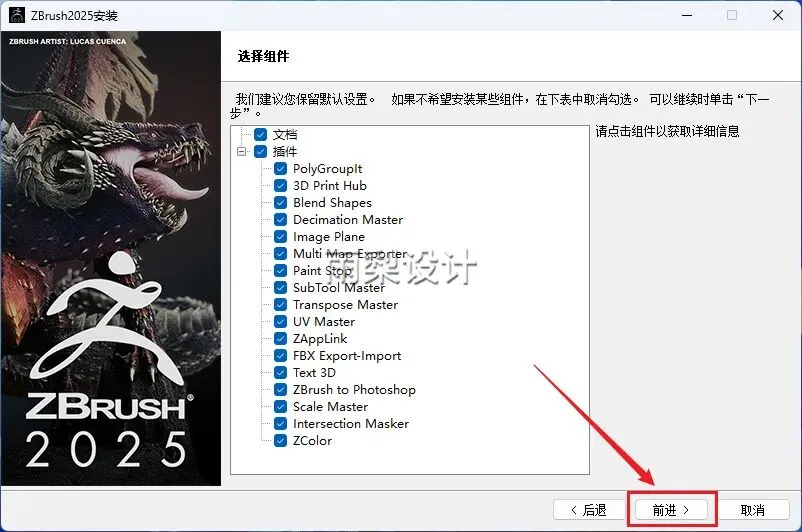Uncheck the 插件 parent checkbox

[260, 151]
